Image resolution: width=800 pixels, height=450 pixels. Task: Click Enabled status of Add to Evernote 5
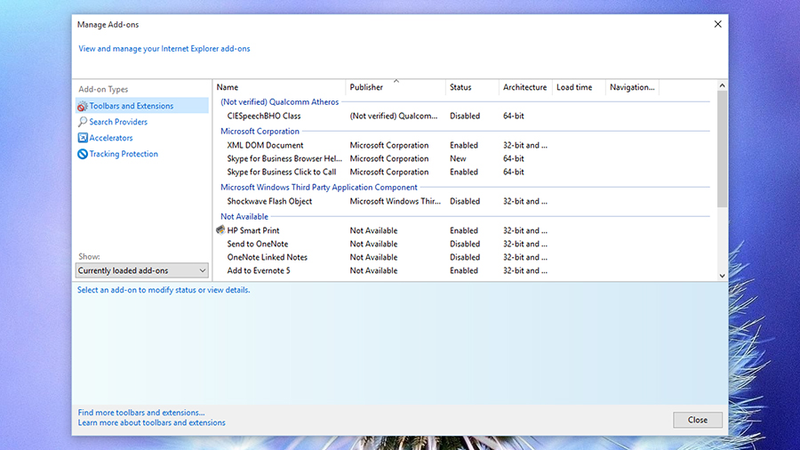point(463,270)
